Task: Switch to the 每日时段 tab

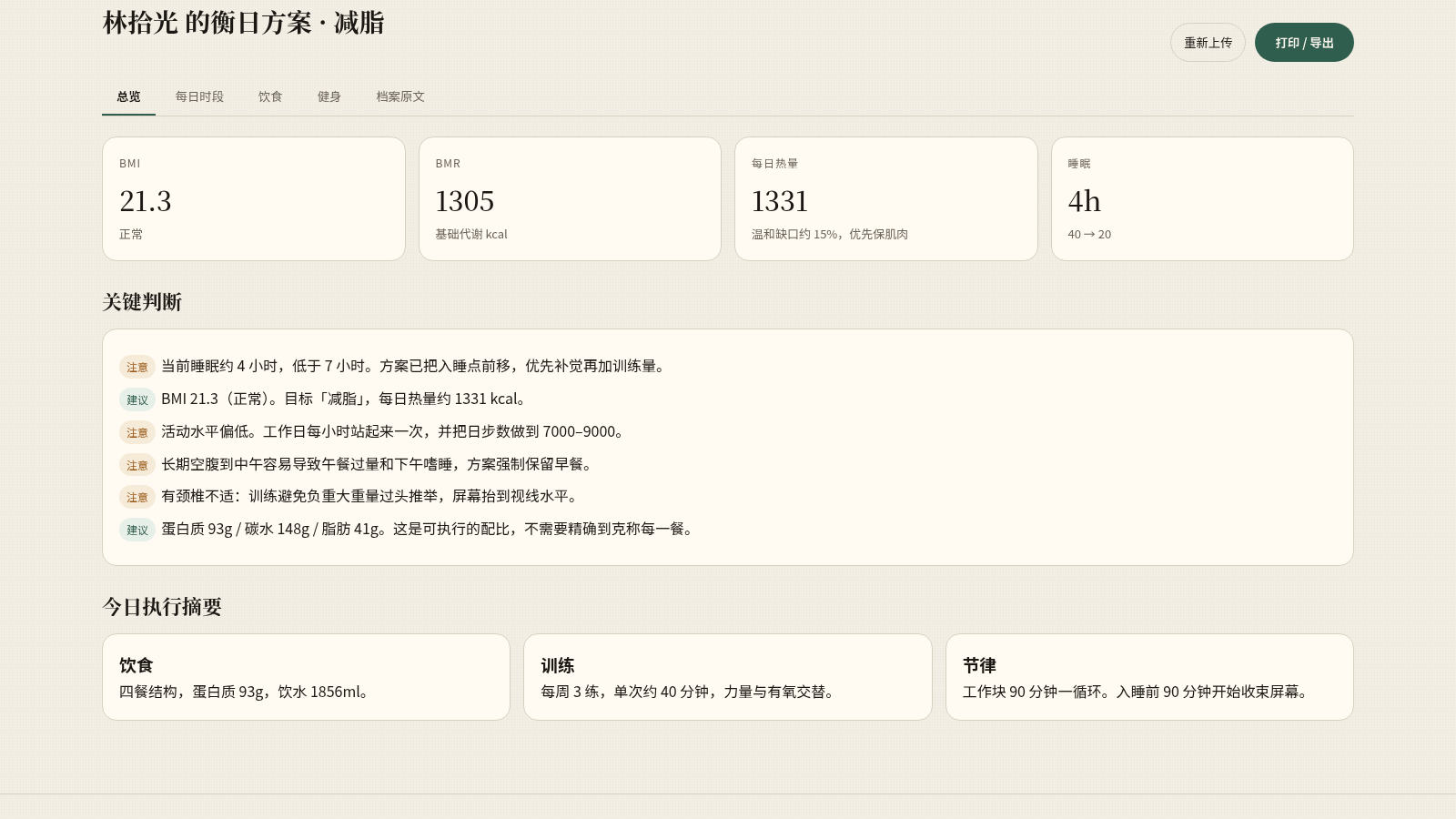Action: (x=199, y=96)
